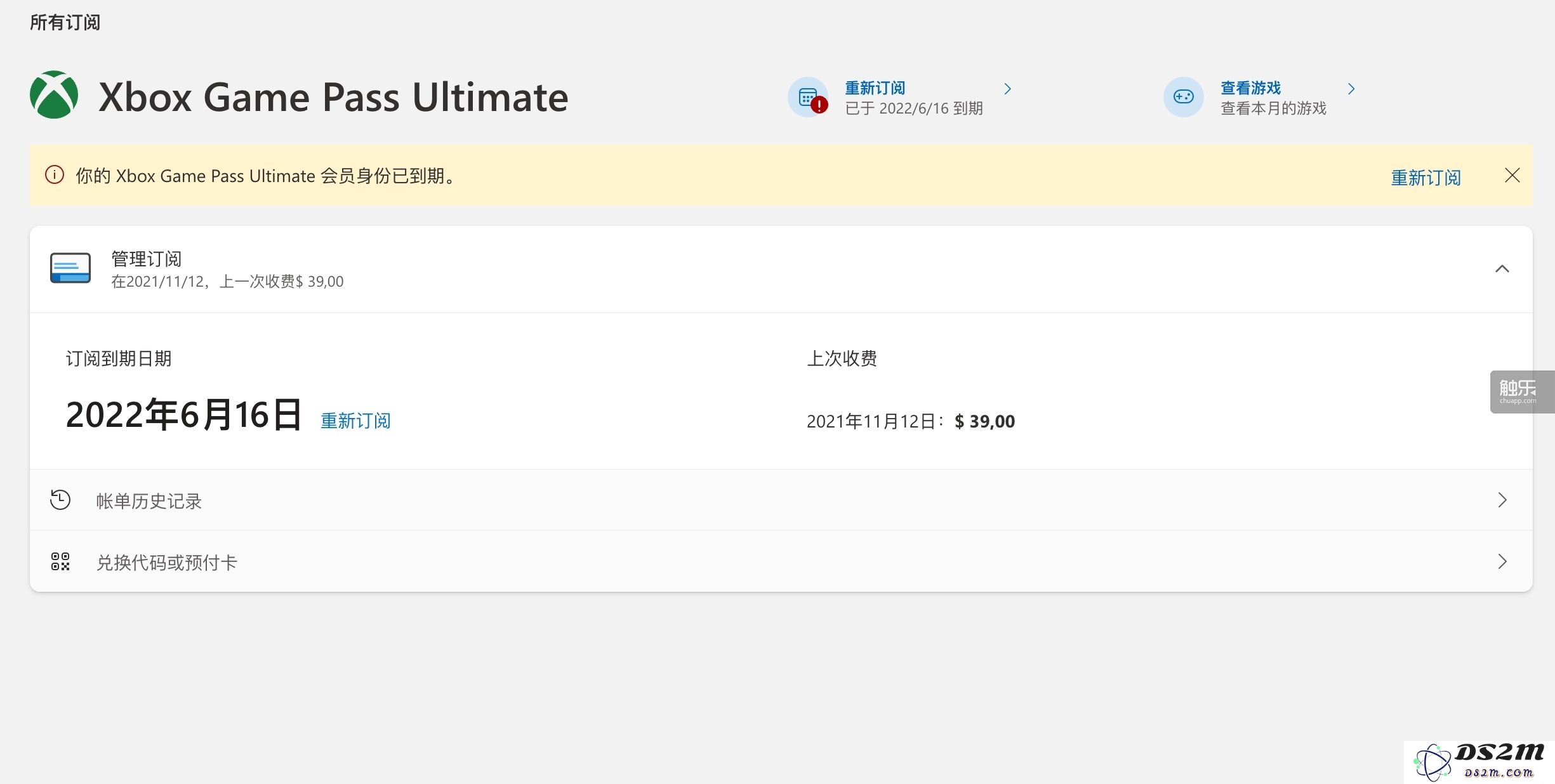Open the 帐单历史记录 row chevron
This screenshot has height=784, width=1555.
(1502, 500)
